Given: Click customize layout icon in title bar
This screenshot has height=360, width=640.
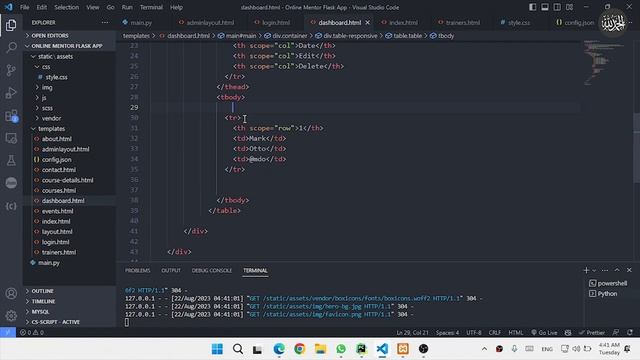Looking at the screenshot, I should coord(569,7).
